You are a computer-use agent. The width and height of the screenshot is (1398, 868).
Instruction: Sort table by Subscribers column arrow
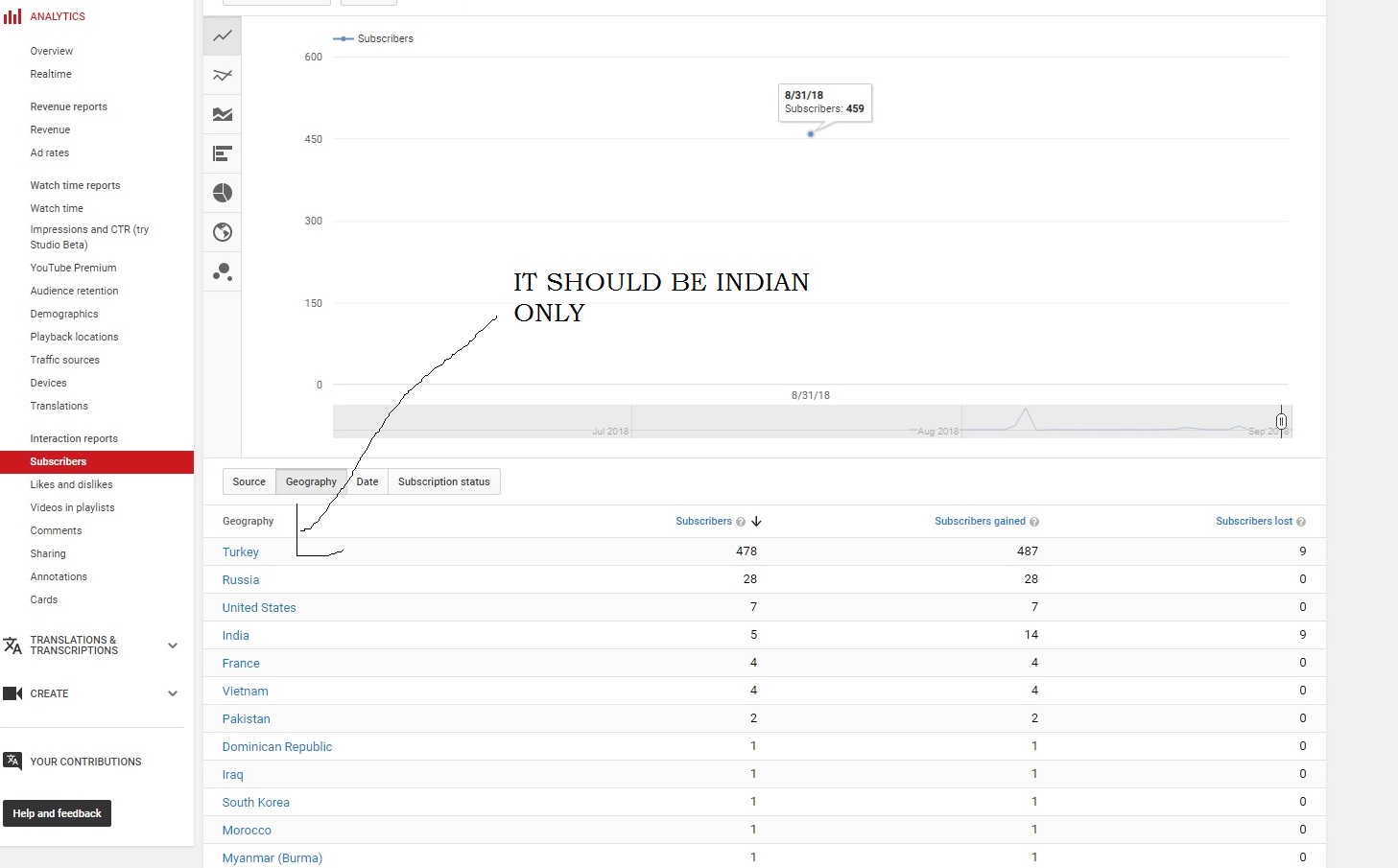[x=756, y=522]
